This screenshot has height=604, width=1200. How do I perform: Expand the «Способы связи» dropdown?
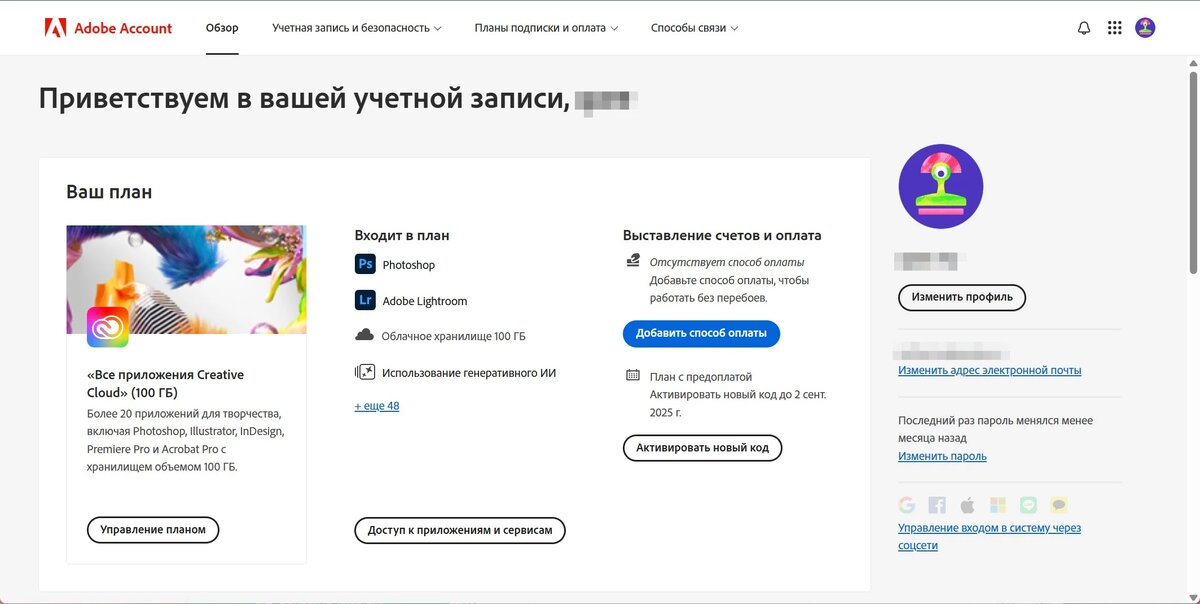click(695, 28)
